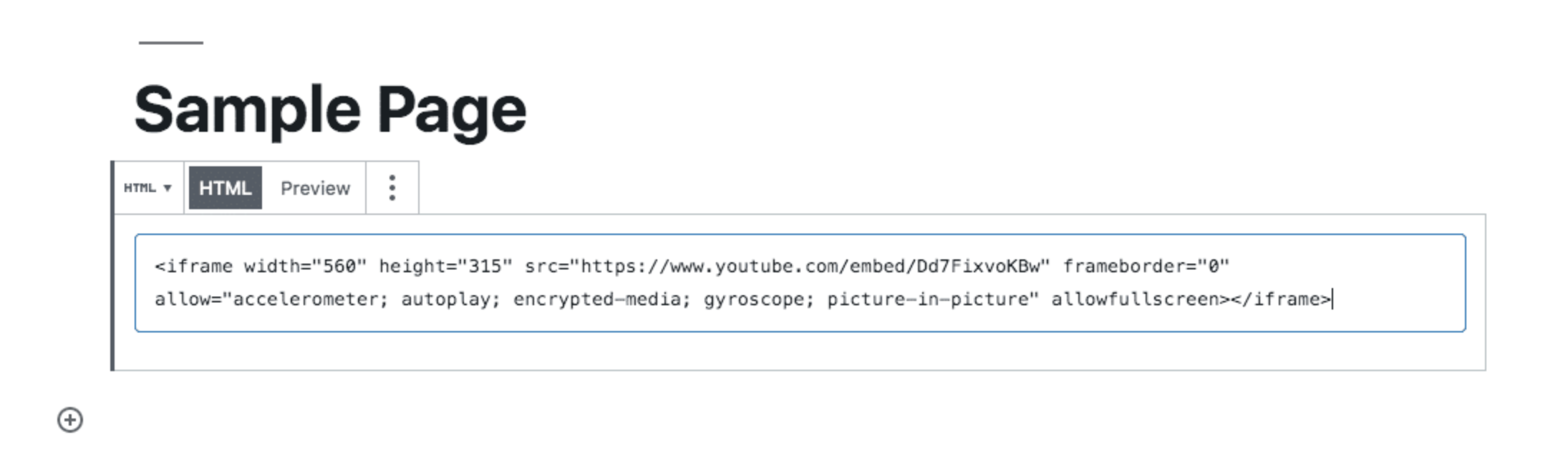Click the opening <iframe tag text
The height and width of the screenshot is (460, 1568).
[x=193, y=267]
